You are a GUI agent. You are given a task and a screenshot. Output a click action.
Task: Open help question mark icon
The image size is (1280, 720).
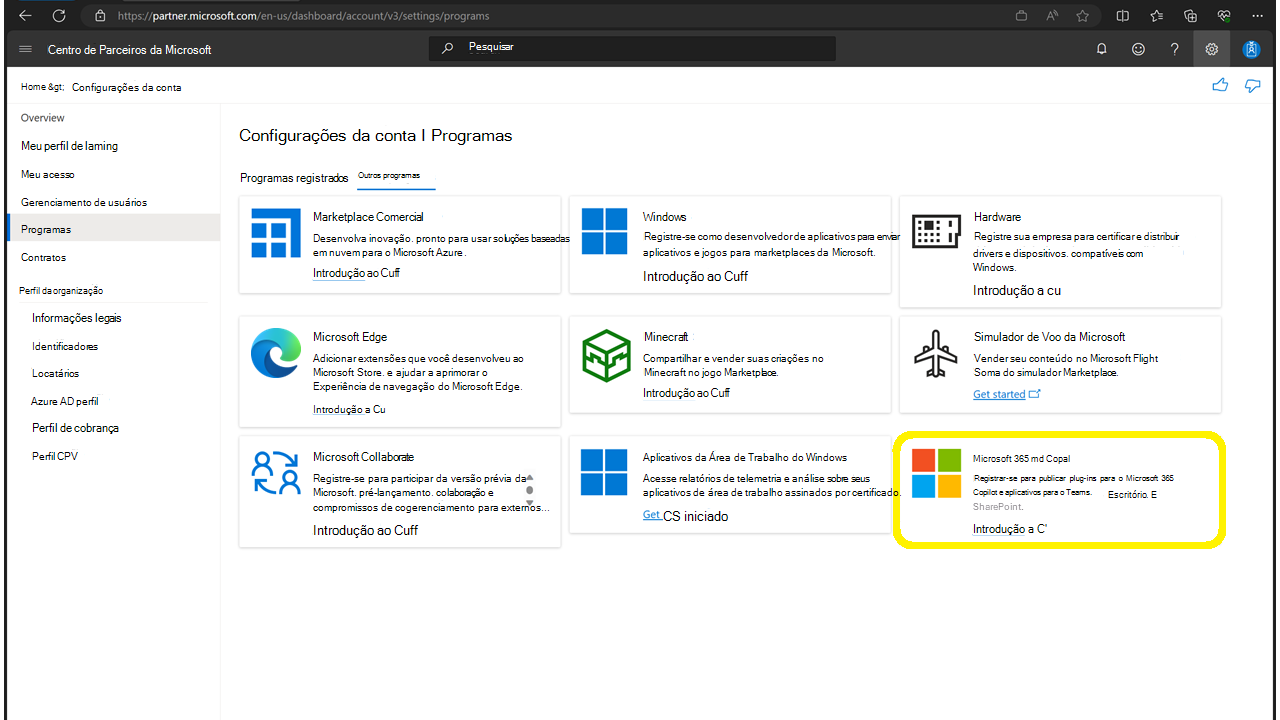1175,49
